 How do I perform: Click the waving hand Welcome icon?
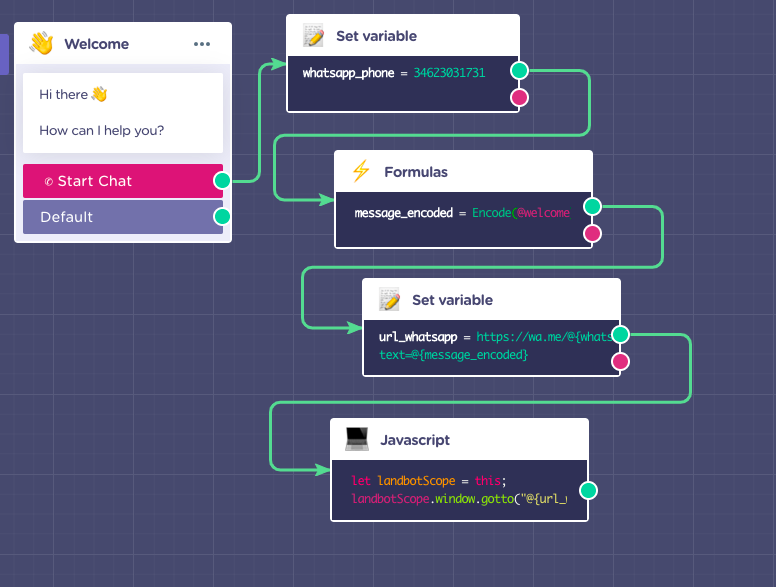point(42,44)
